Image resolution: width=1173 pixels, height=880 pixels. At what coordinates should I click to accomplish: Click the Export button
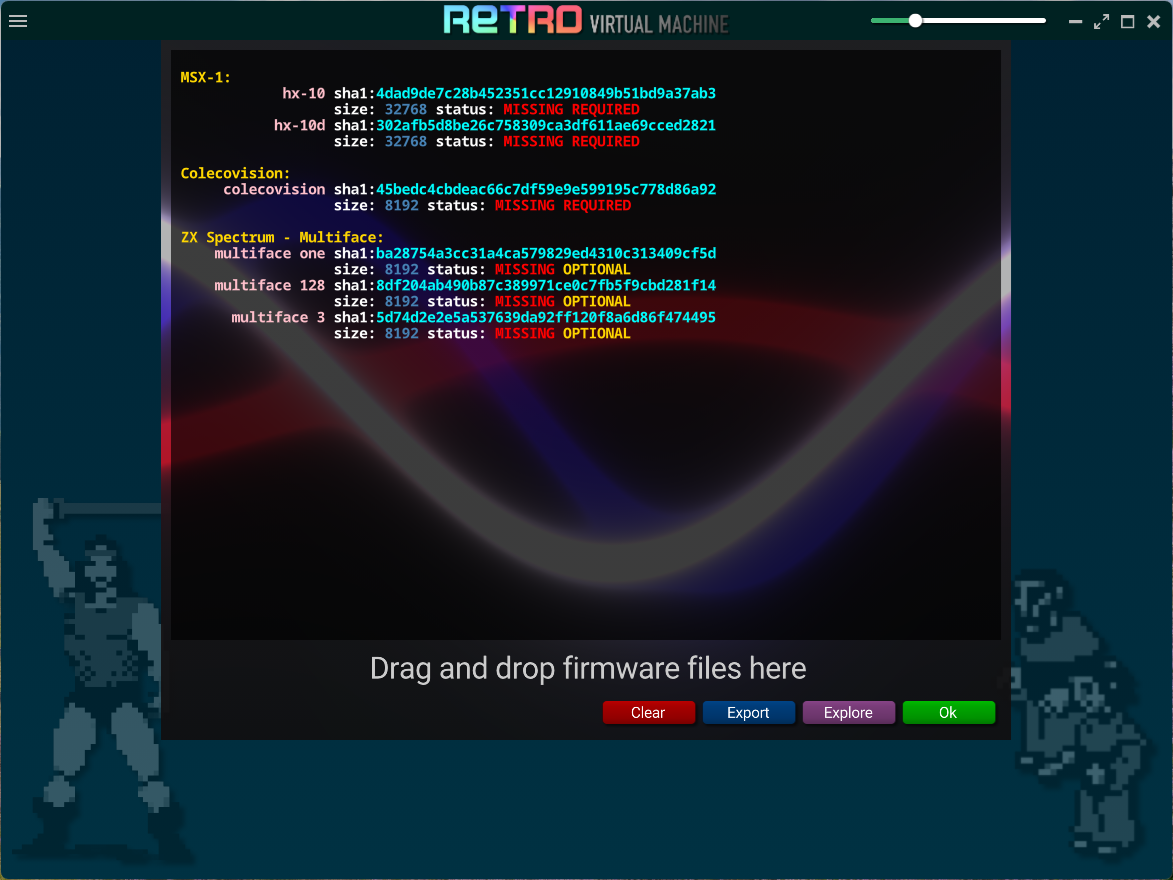click(748, 712)
